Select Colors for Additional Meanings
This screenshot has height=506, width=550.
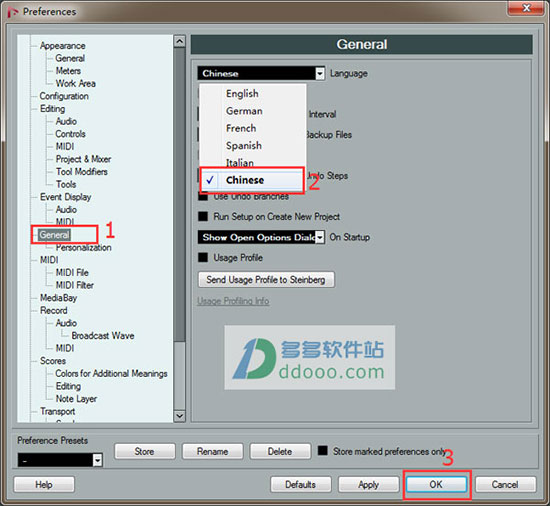[x=111, y=374]
